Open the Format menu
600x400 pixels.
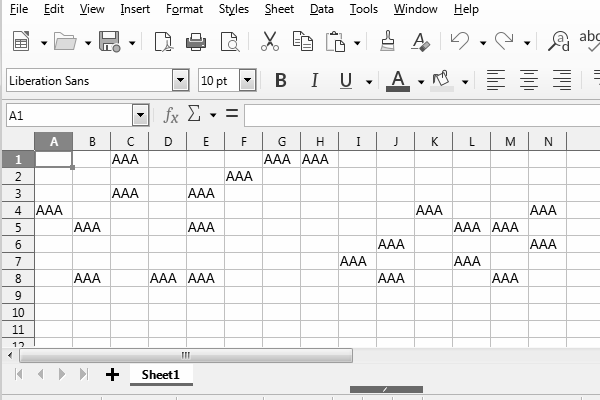(x=184, y=9)
